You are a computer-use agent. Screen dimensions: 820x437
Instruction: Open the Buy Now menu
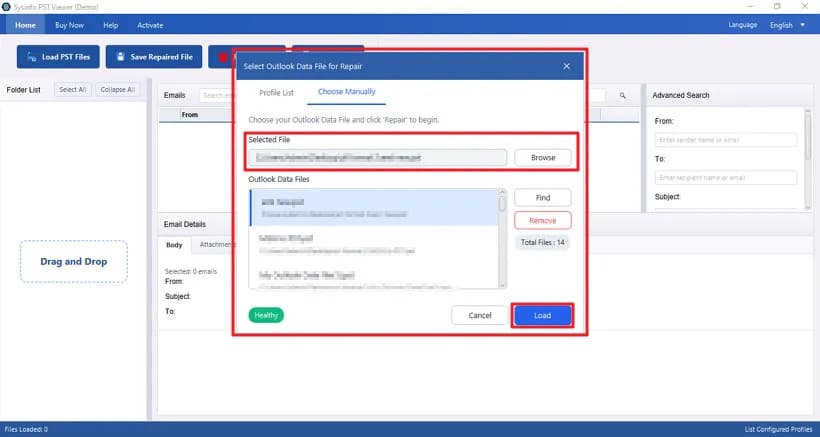pos(70,25)
